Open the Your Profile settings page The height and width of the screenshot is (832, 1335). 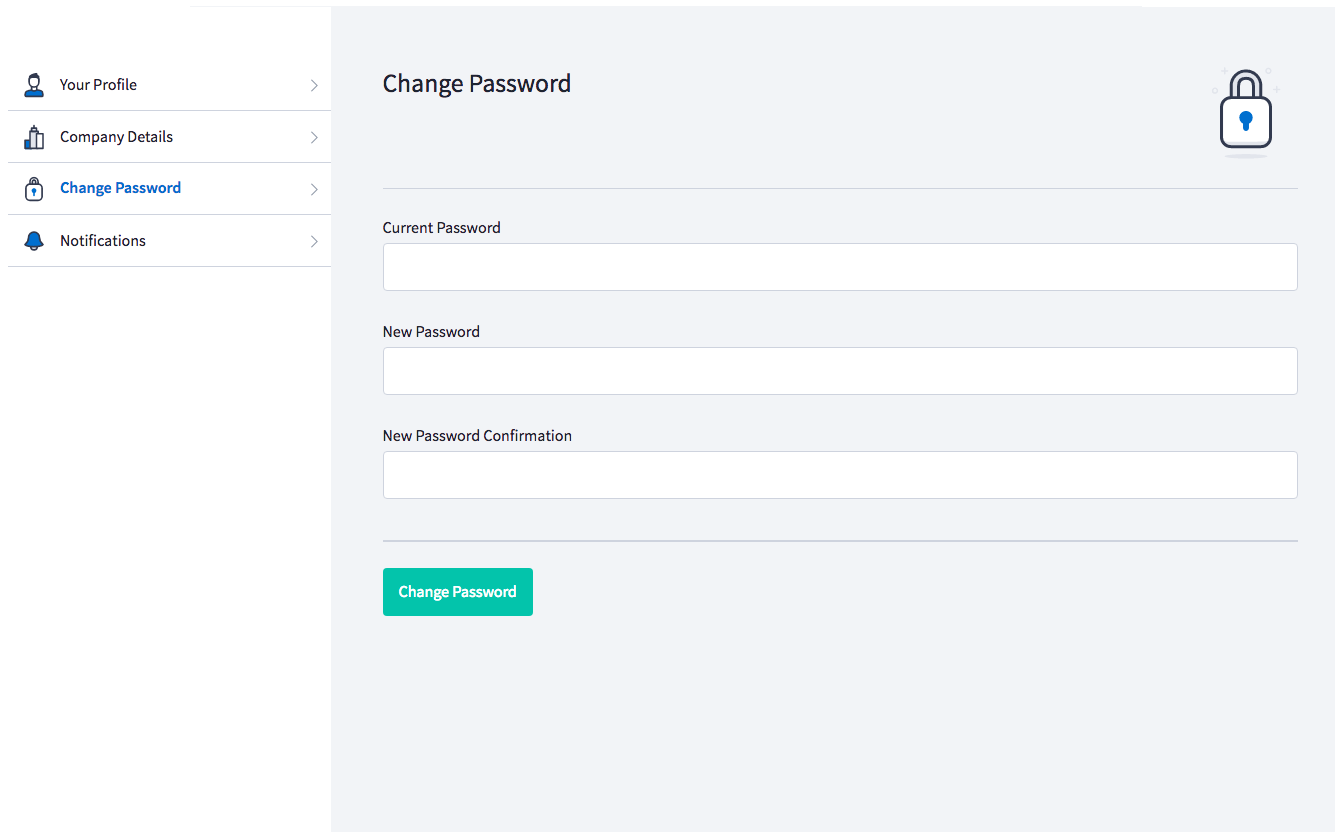[97, 84]
